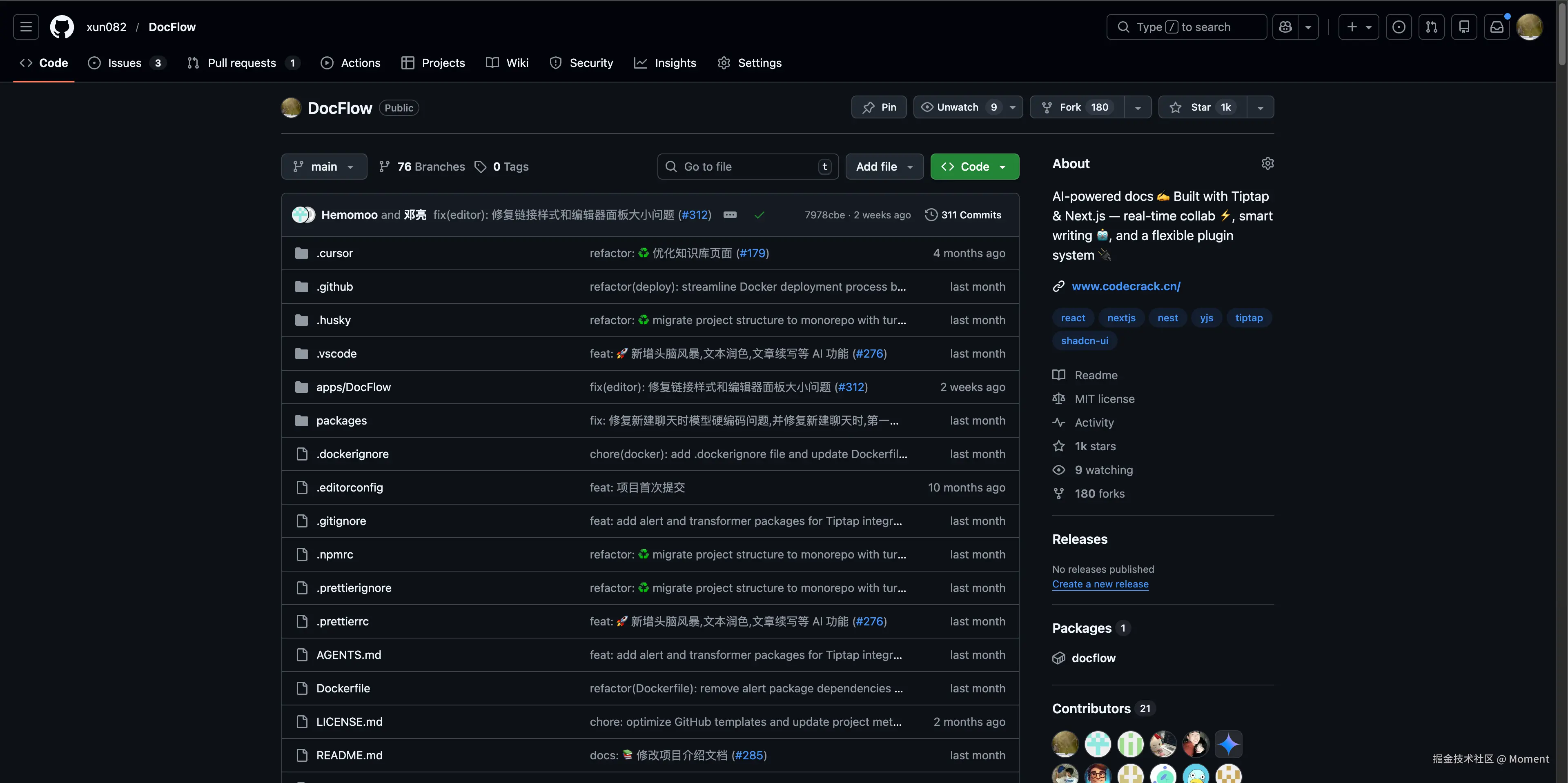Screen dimensions: 1568x783
Task: Click the GitHub logo icon
Action: pyautogui.click(x=62, y=27)
